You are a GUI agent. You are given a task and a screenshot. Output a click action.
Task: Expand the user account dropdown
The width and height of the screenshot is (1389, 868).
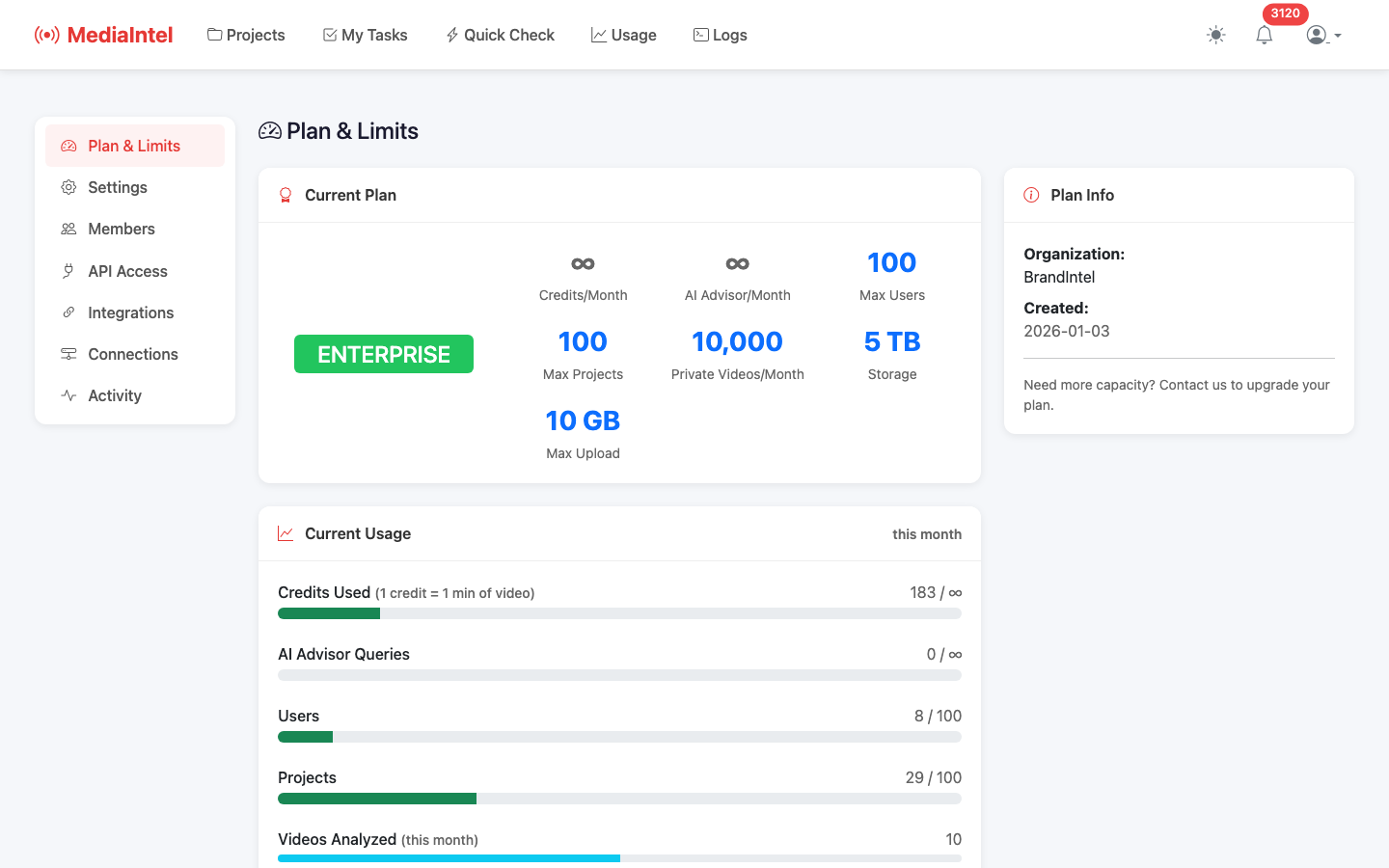pyautogui.click(x=1323, y=35)
